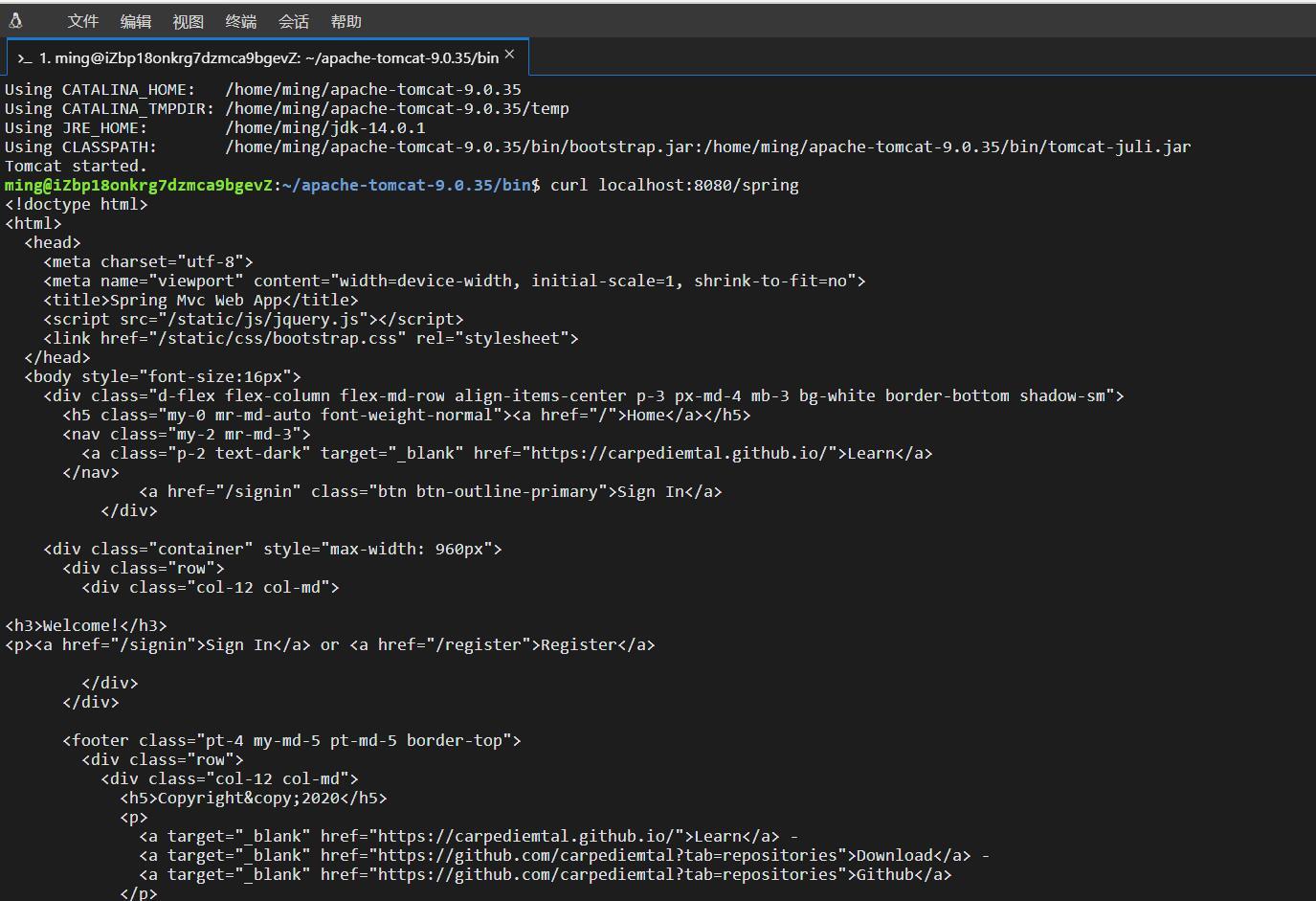Click the <!doctype html> line
1316x901 pixels.
tap(77, 204)
